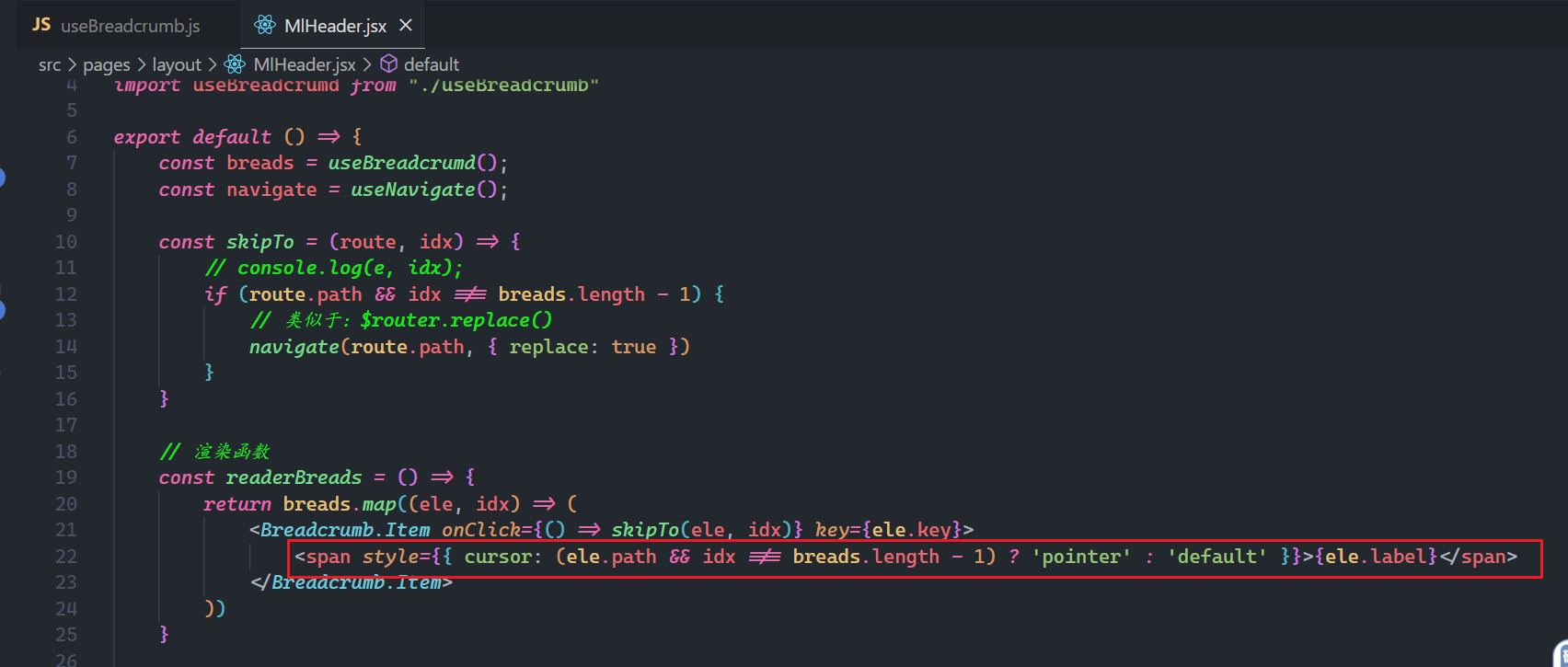Click the 'pointer' string on line 22

click(x=1082, y=557)
